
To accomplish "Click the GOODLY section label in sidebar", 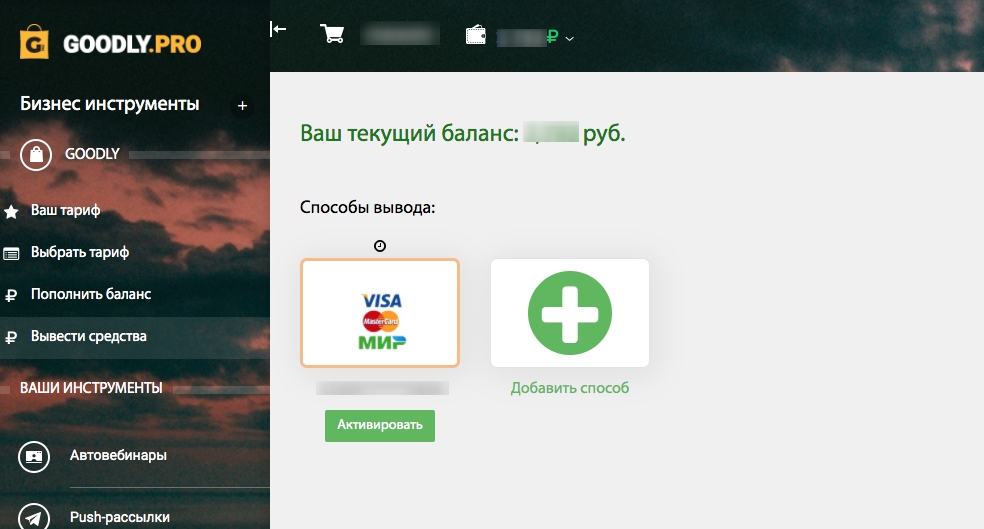I will (x=92, y=154).
